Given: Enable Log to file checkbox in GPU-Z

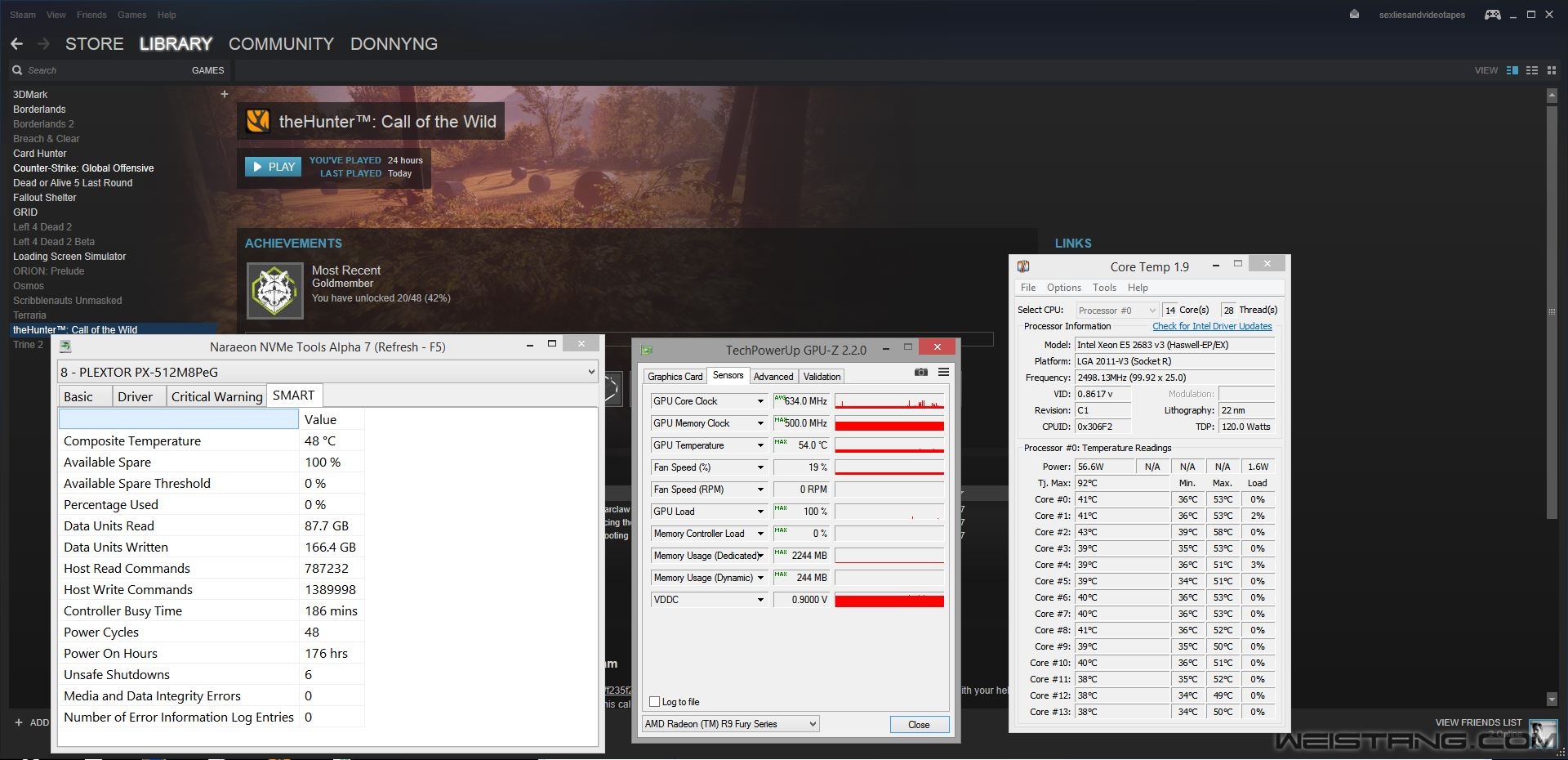Looking at the screenshot, I should click(x=654, y=702).
